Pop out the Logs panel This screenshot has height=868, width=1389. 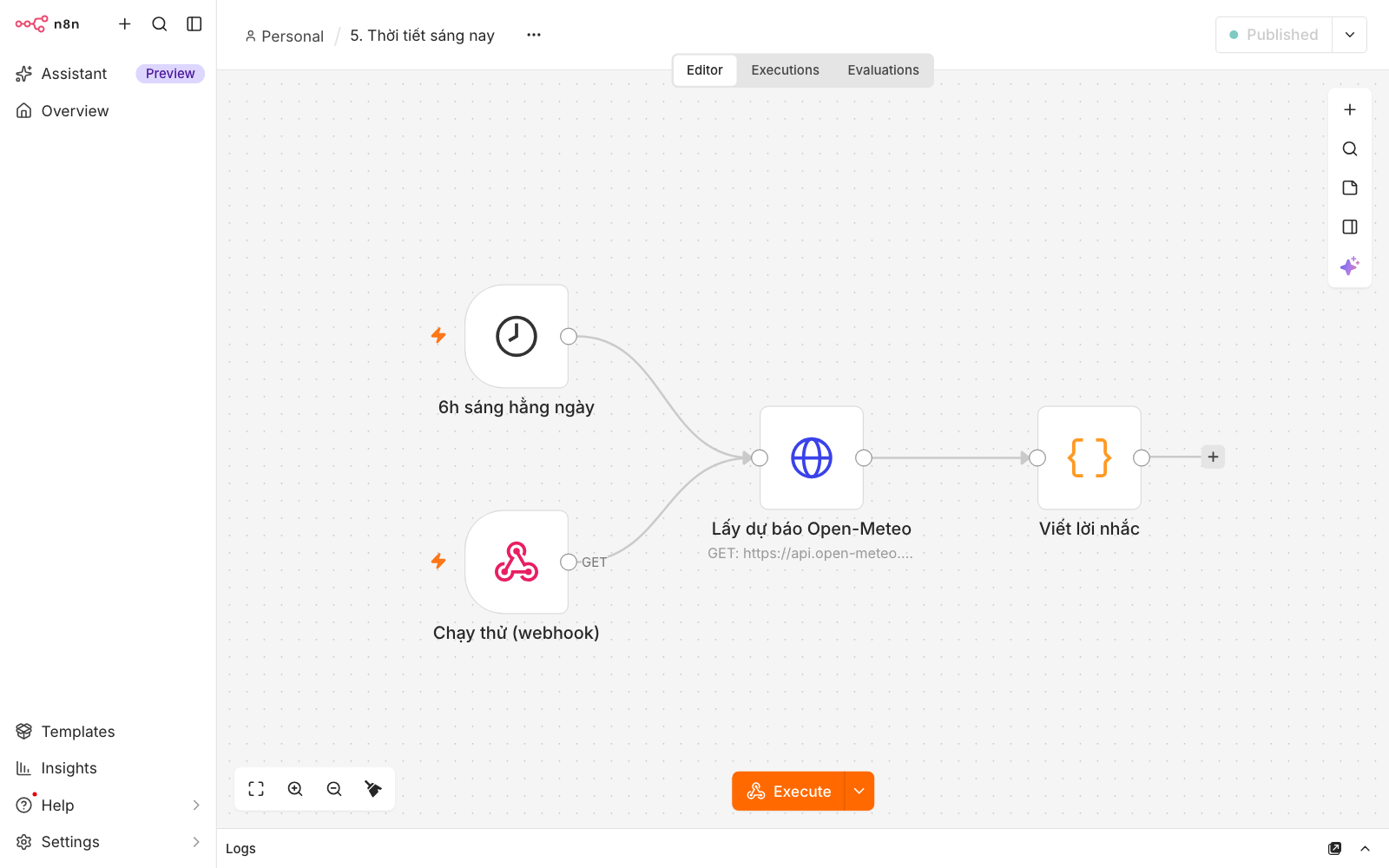coord(1334,849)
